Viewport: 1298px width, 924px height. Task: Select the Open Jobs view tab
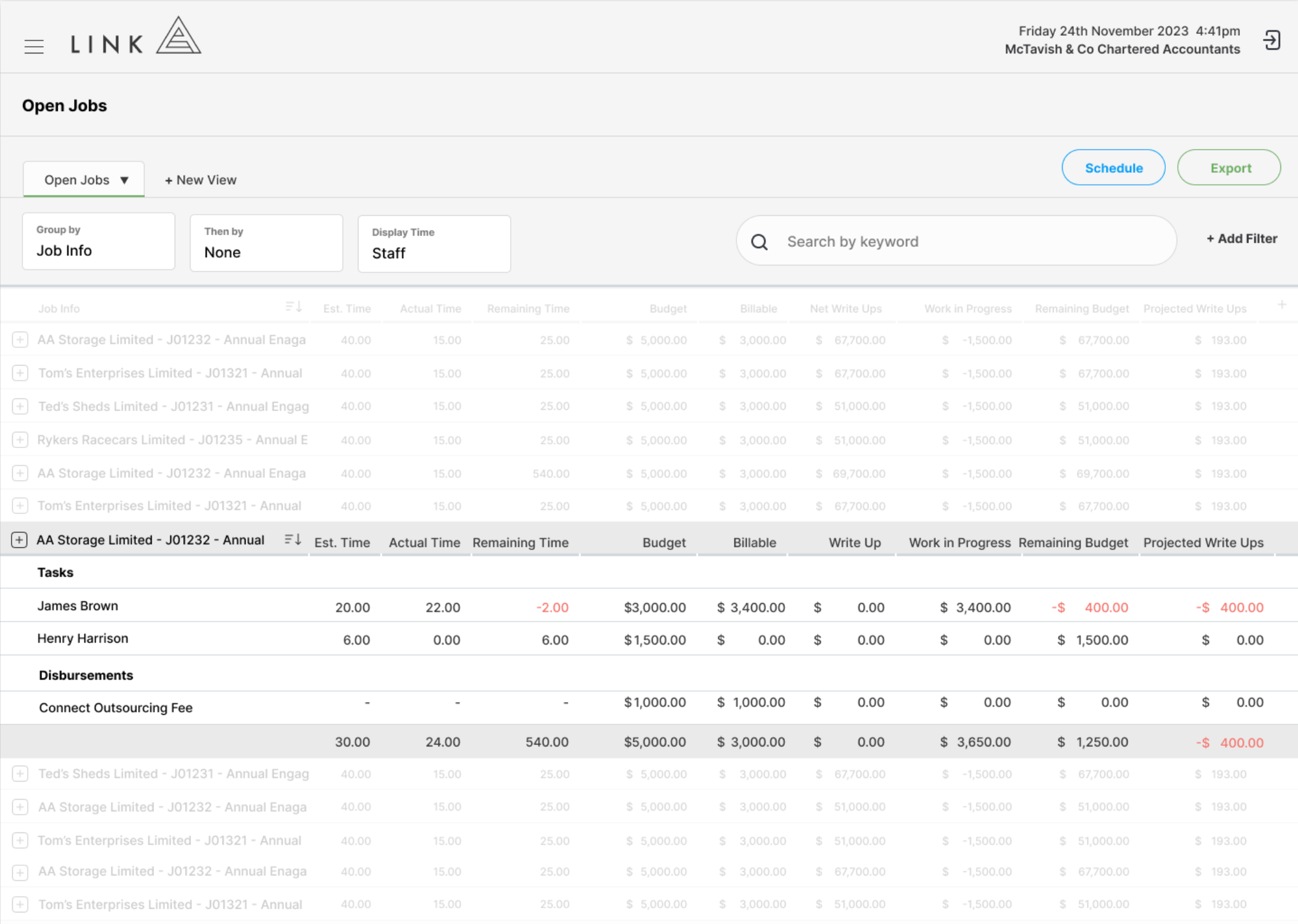[84, 179]
